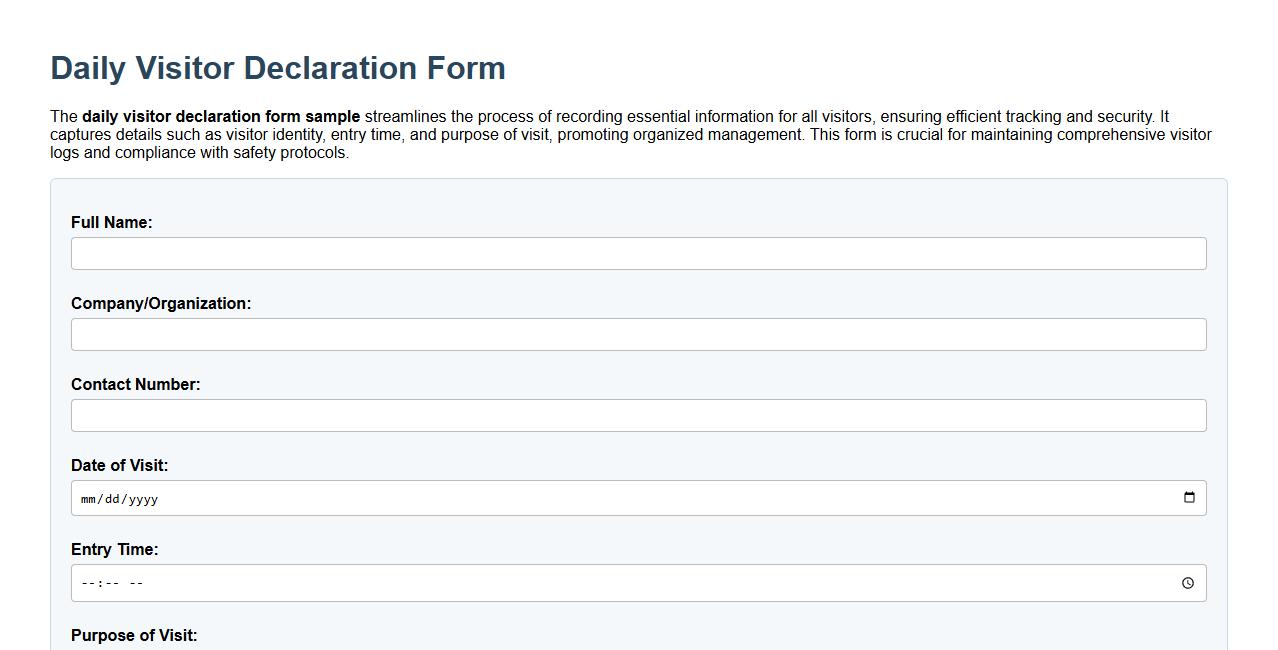Select the AM/PM segment in Entry Time
Image resolution: width=1278 pixels, height=650 pixels.
(134, 582)
